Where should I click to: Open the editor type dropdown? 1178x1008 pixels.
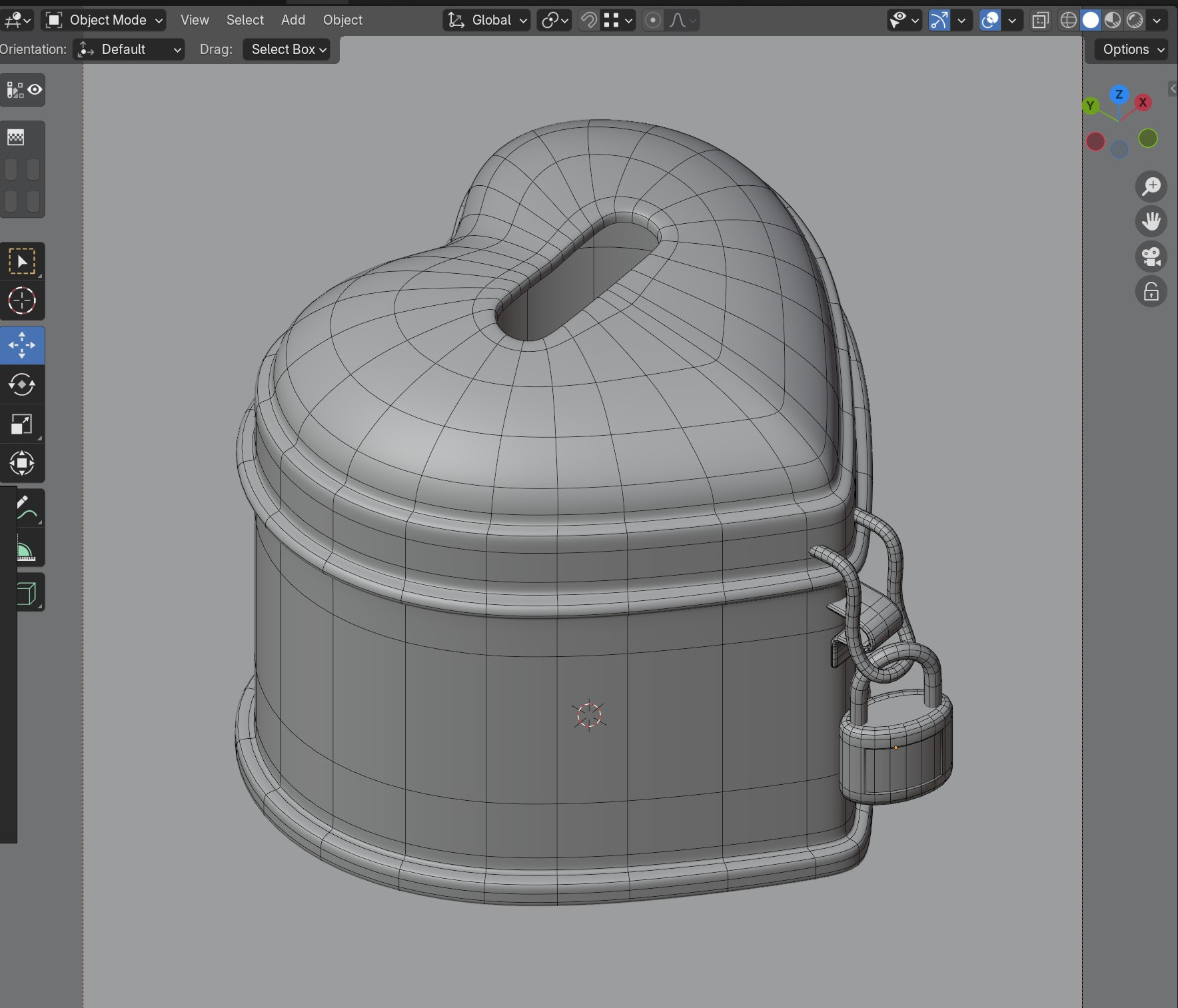click(x=17, y=20)
